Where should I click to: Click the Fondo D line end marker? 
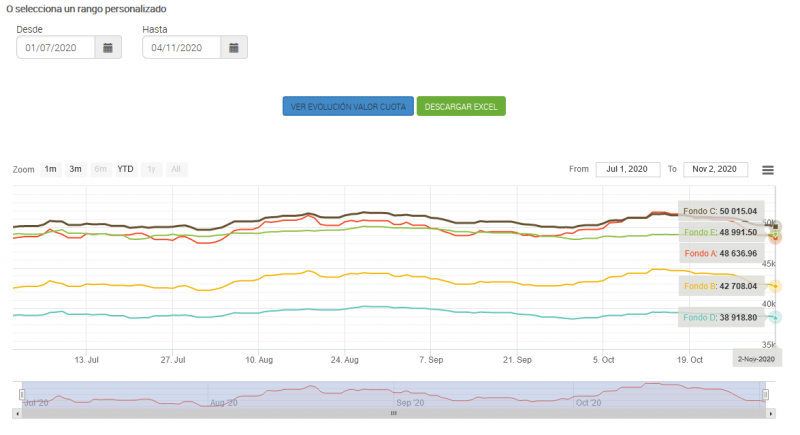775,318
